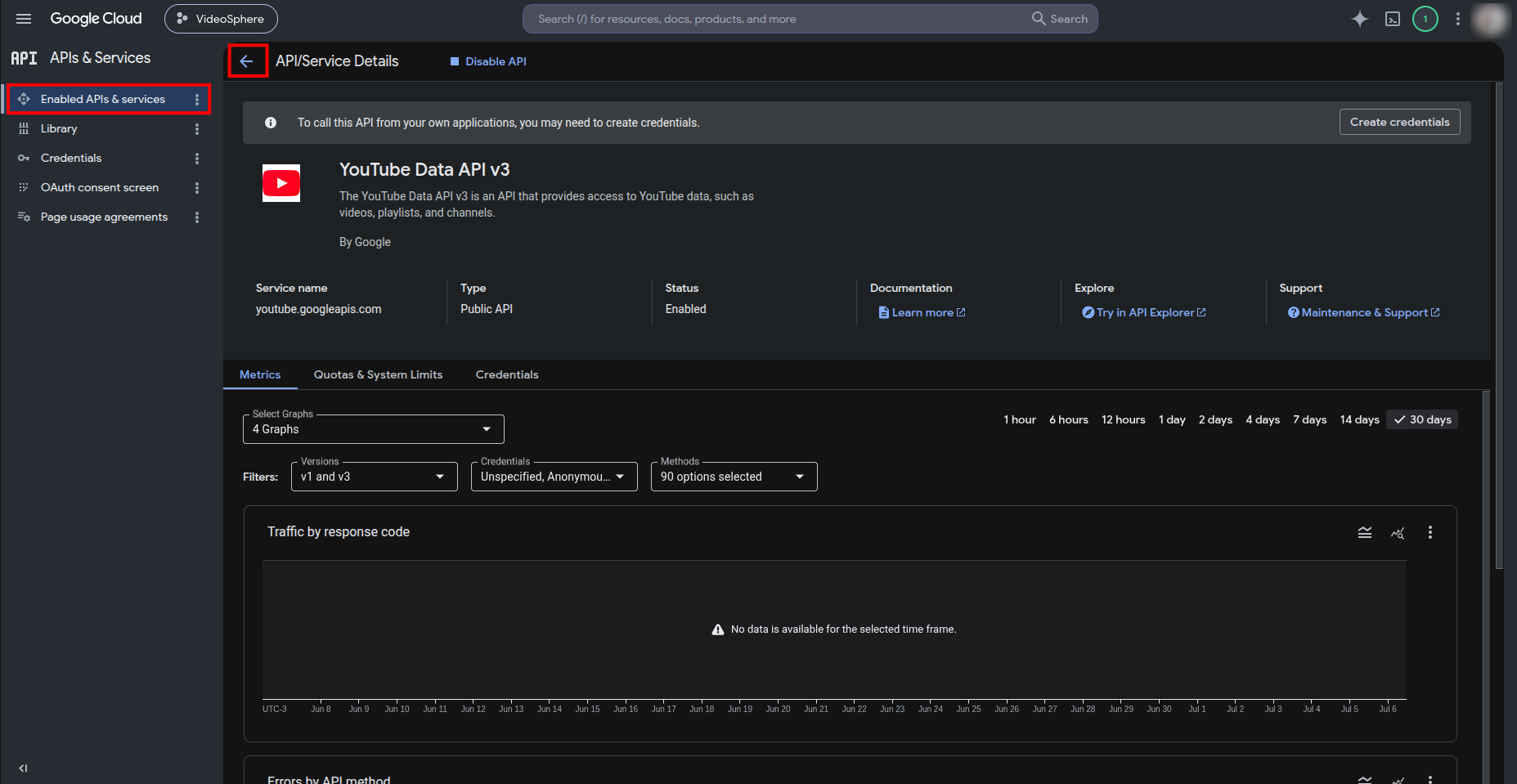The width and height of the screenshot is (1517, 784).
Task: Select the 7 days time range
Action: point(1309,419)
